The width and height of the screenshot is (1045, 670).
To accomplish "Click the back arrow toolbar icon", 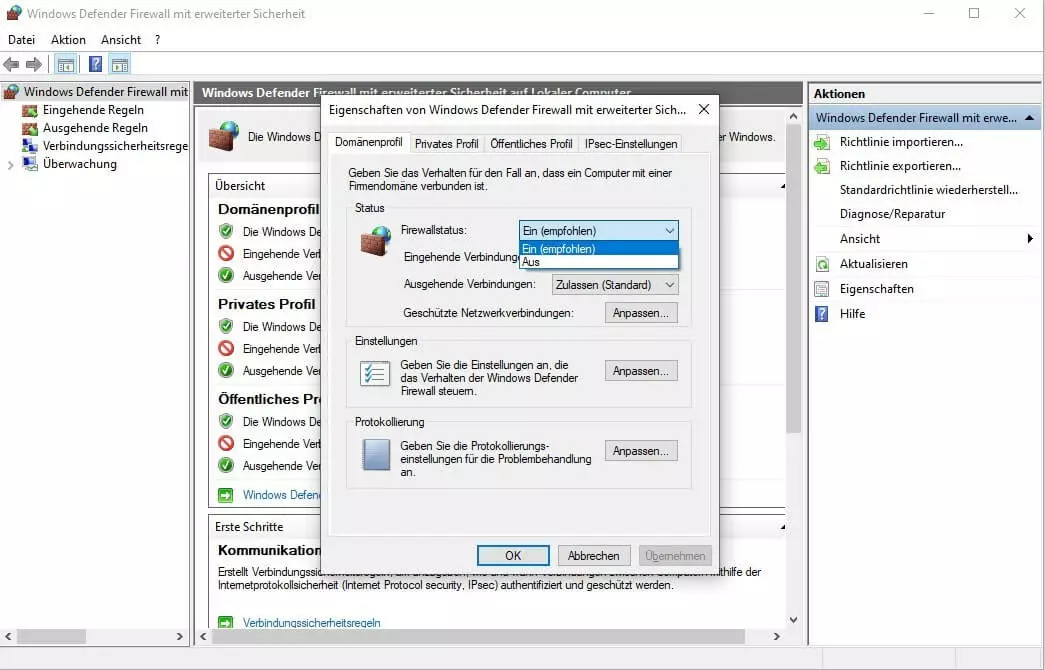I will tap(11, 65).
